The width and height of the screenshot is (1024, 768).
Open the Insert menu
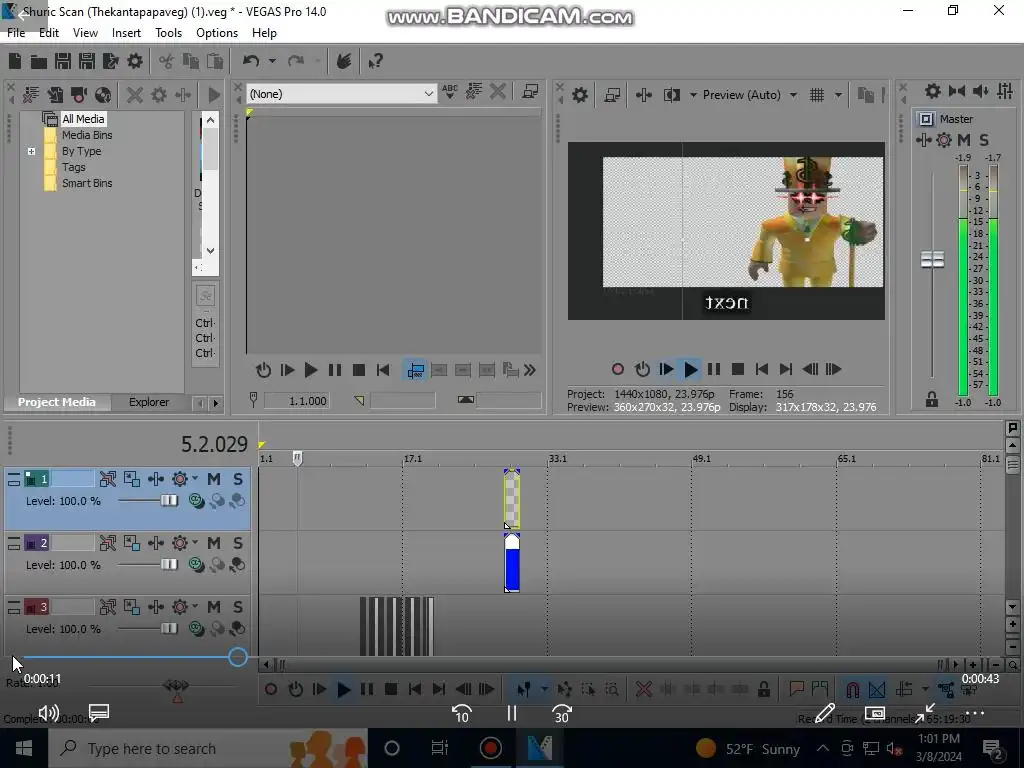click(126, 33)
